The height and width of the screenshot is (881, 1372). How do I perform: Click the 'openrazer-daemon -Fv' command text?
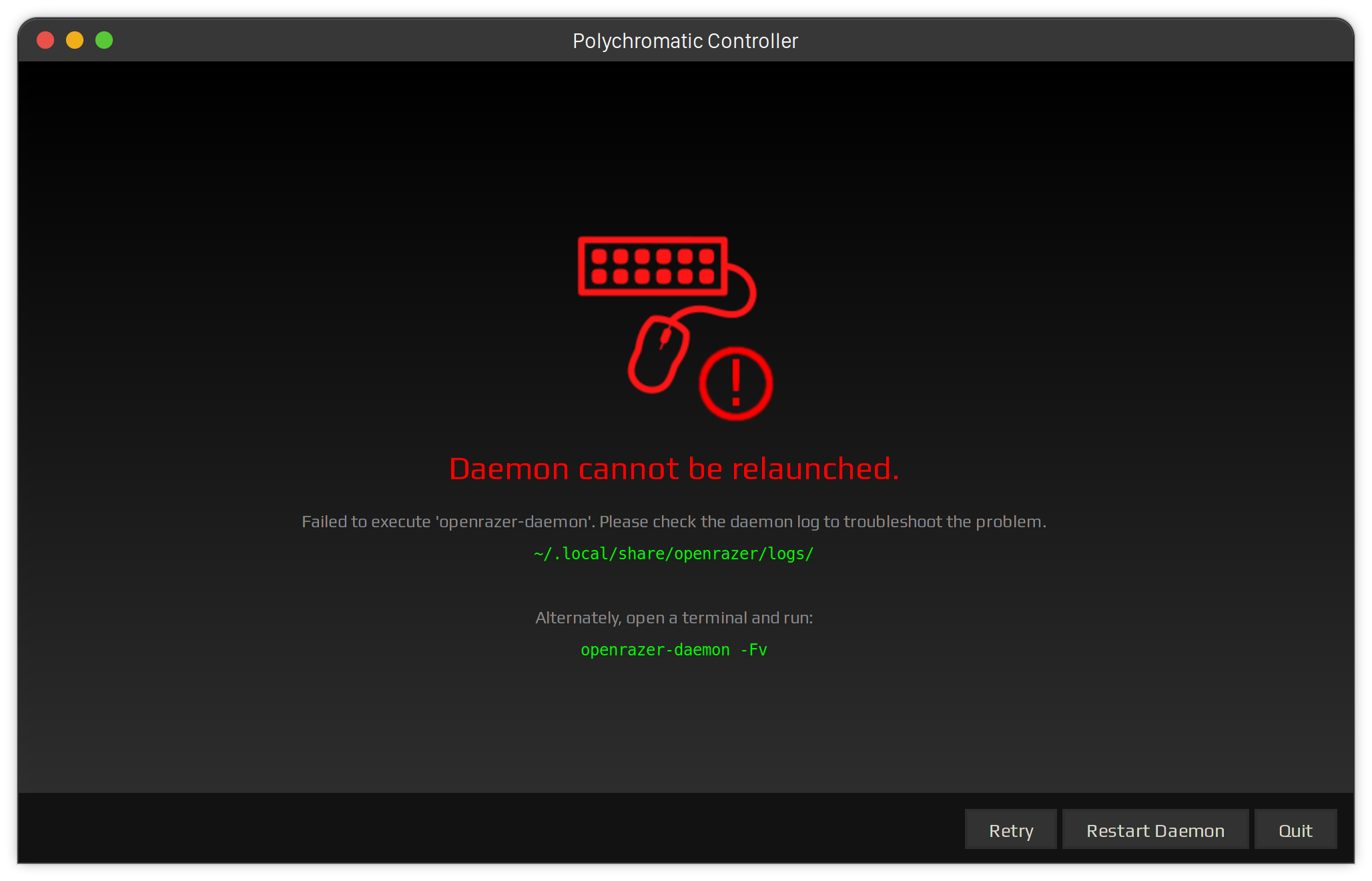(673, 649)
